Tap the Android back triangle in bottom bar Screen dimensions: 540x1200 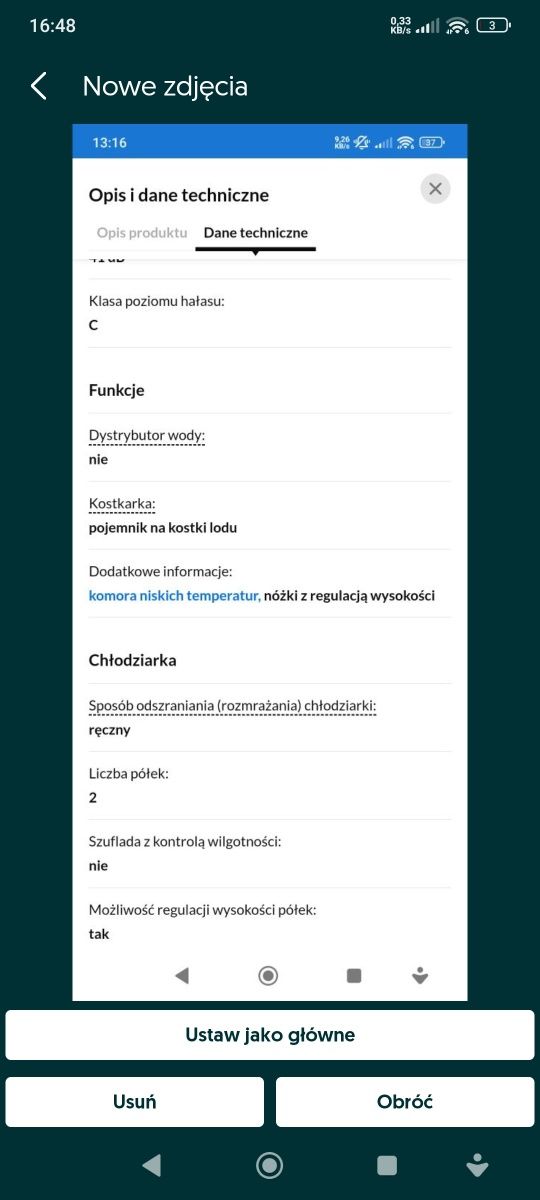click(x=151, y=1164)
